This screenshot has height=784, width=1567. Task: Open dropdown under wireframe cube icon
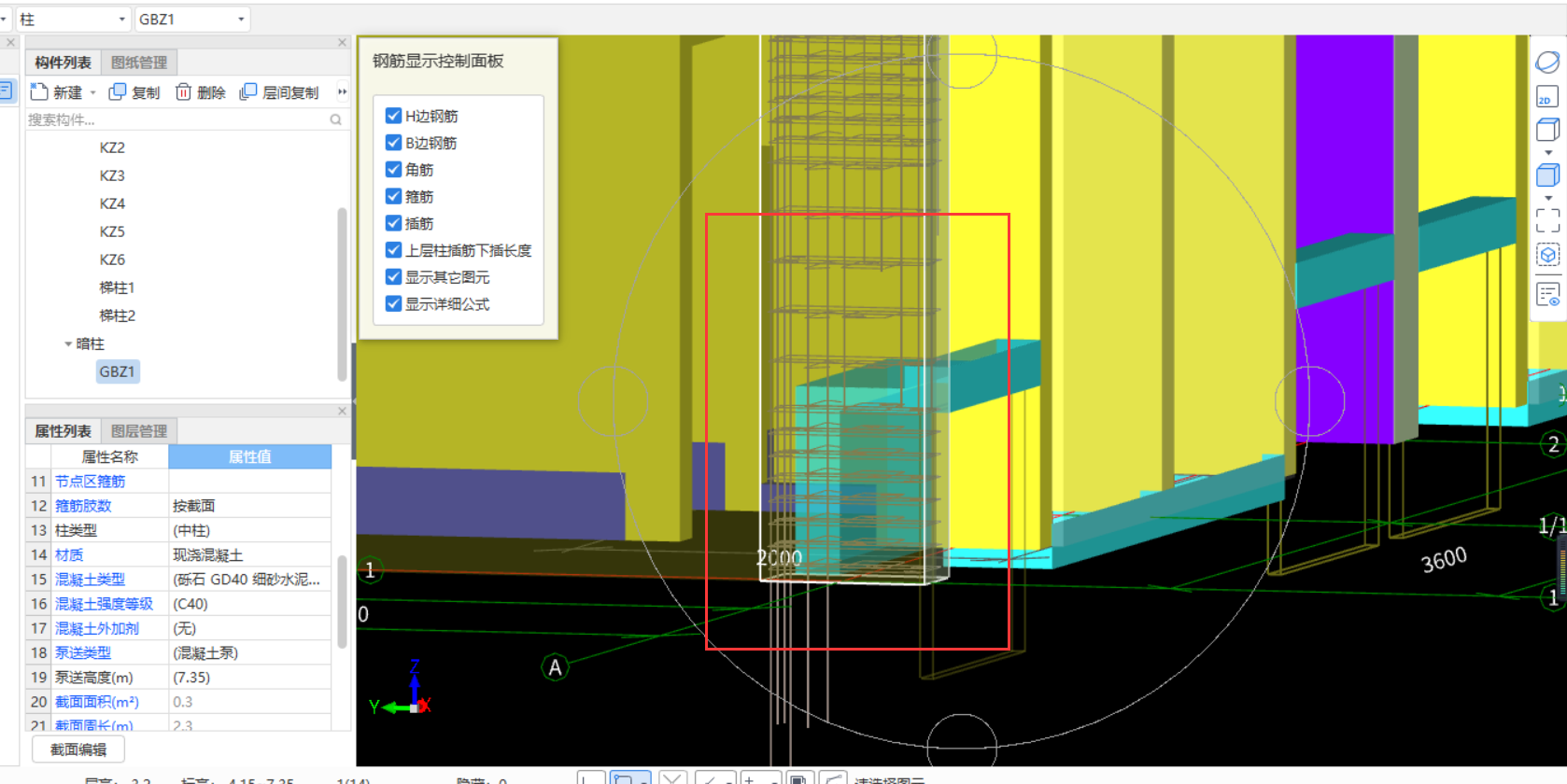tap(1548, 152)
